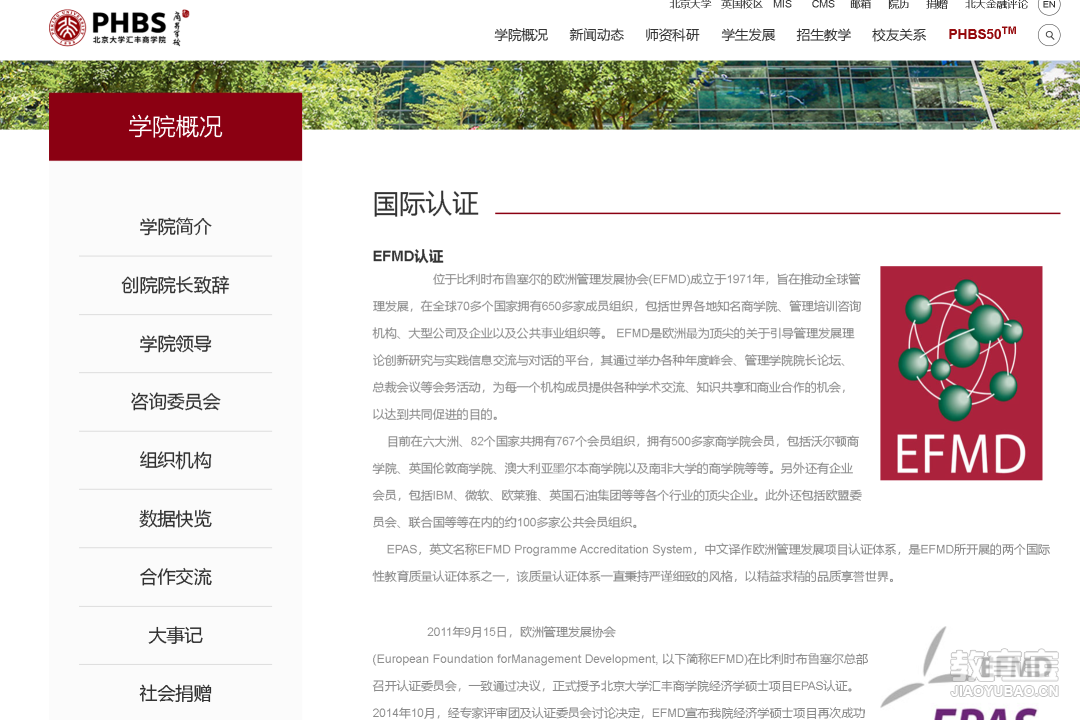
Task: Open the 师资科研 navigation menu
Action: (x=672, y=34)
